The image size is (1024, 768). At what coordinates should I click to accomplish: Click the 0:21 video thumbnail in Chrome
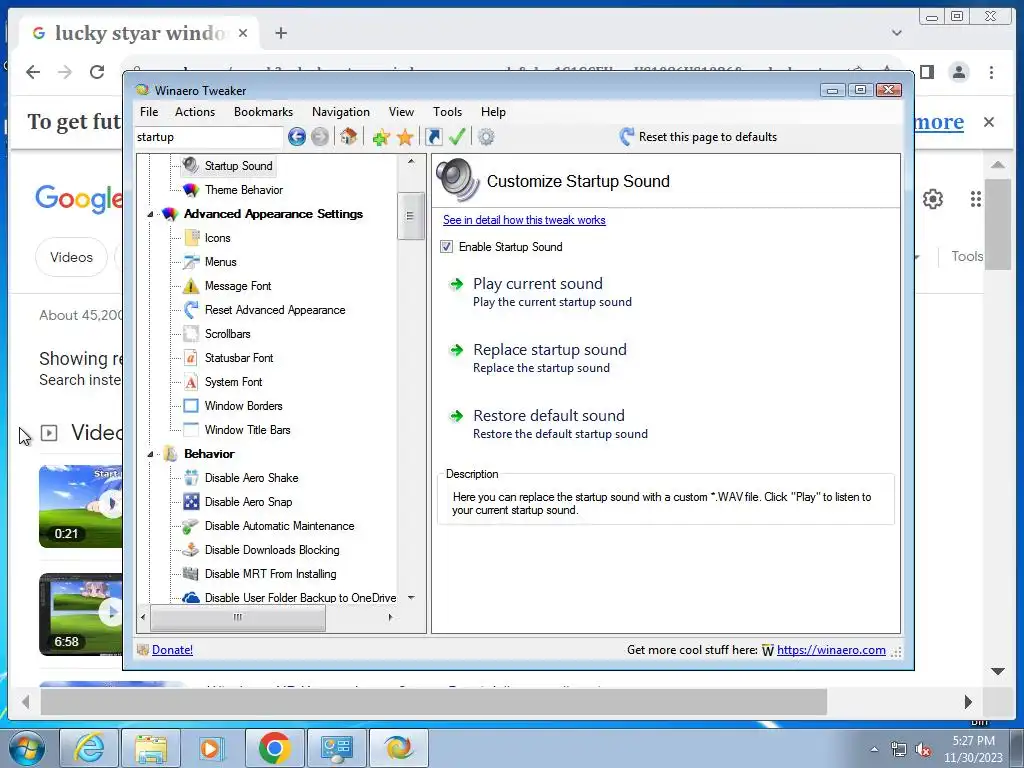tap(80, 506)
